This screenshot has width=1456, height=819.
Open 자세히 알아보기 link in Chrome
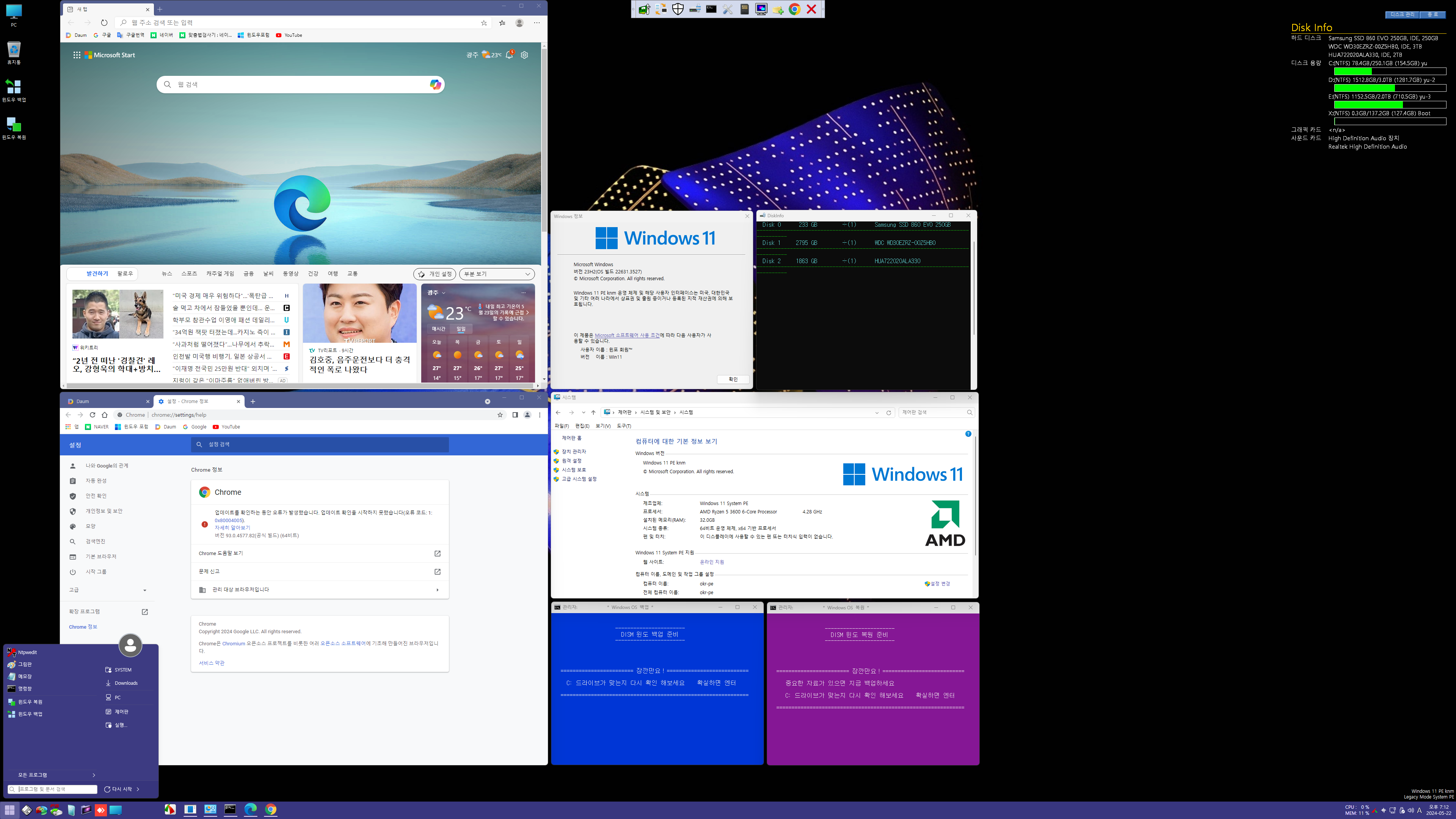(232, 527)
